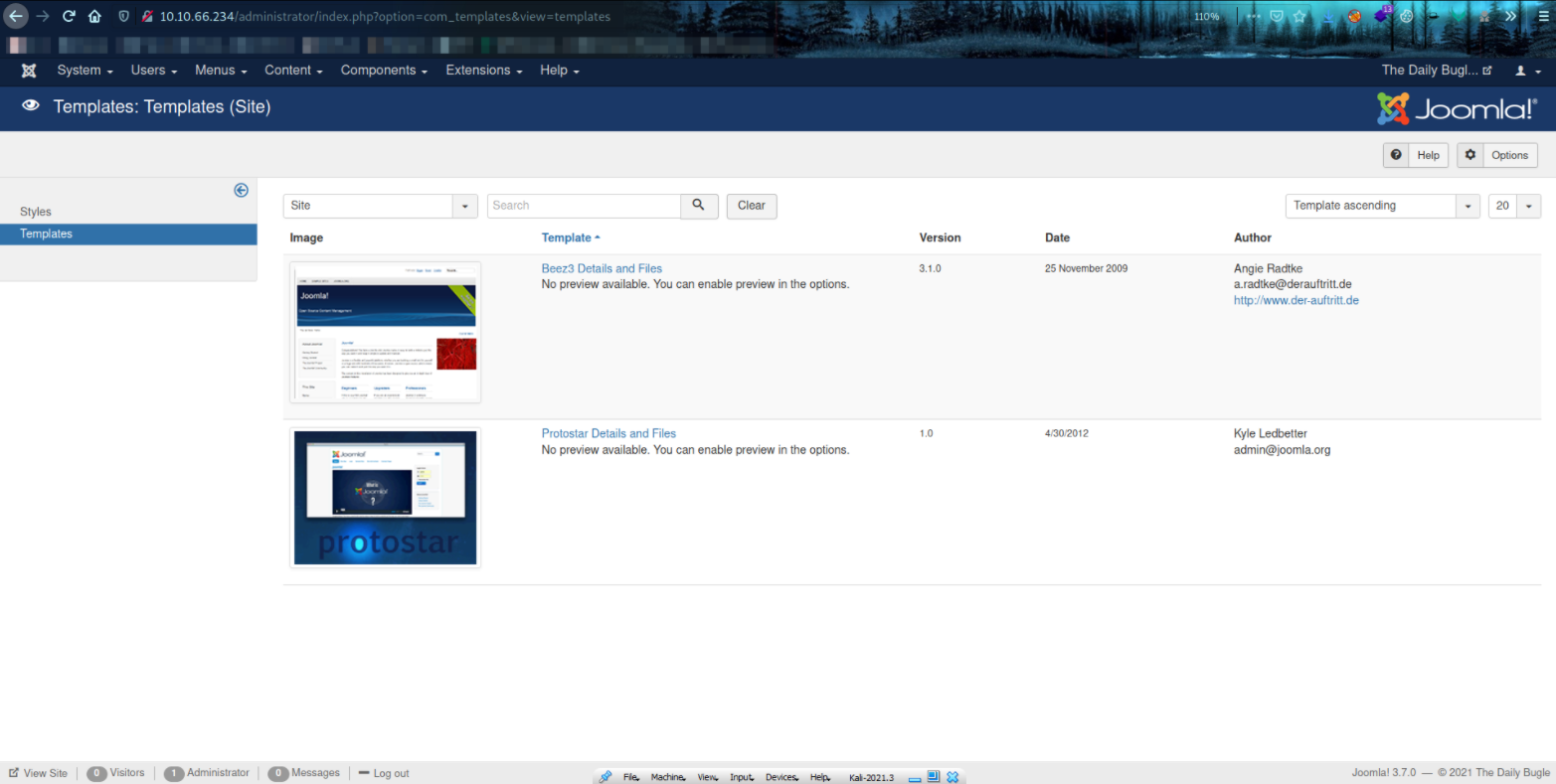Open the Menus menu
Image resolution: width=1556 pixels, height=784 pixels.
pos(221,71)
